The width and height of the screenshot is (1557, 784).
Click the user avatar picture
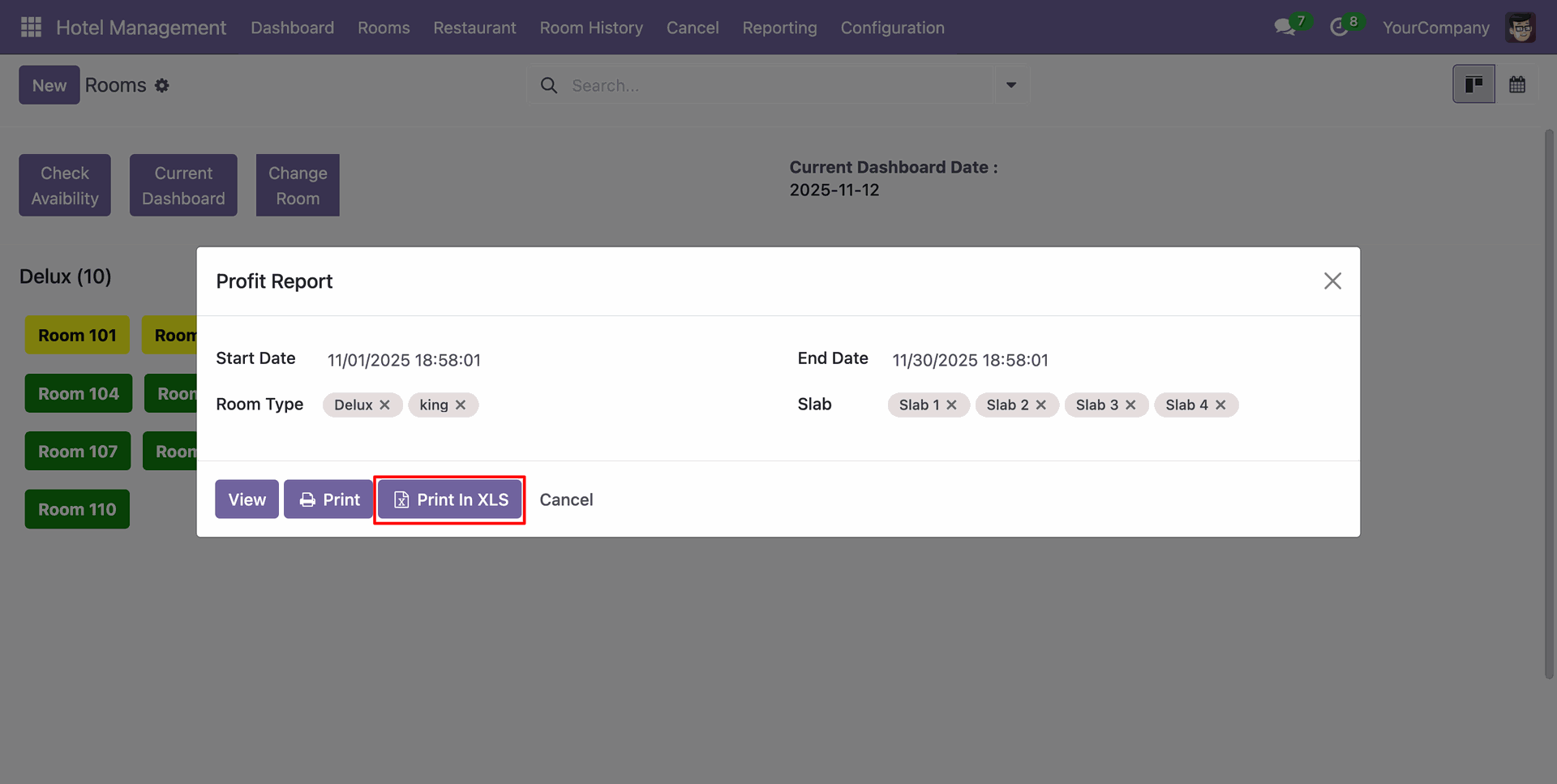1520,28
